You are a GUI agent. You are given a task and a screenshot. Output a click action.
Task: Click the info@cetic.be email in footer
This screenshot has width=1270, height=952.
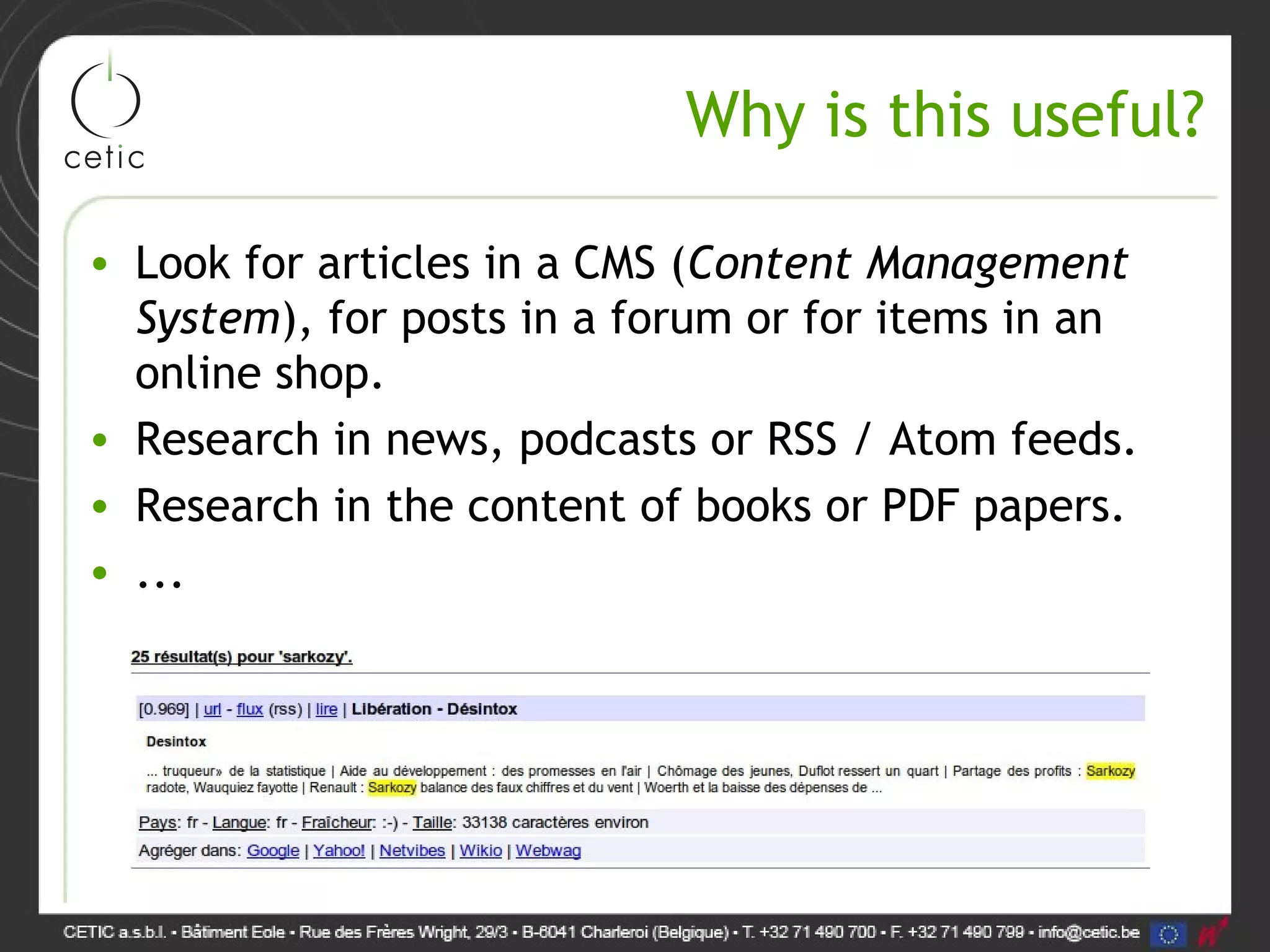[1089, 932]
